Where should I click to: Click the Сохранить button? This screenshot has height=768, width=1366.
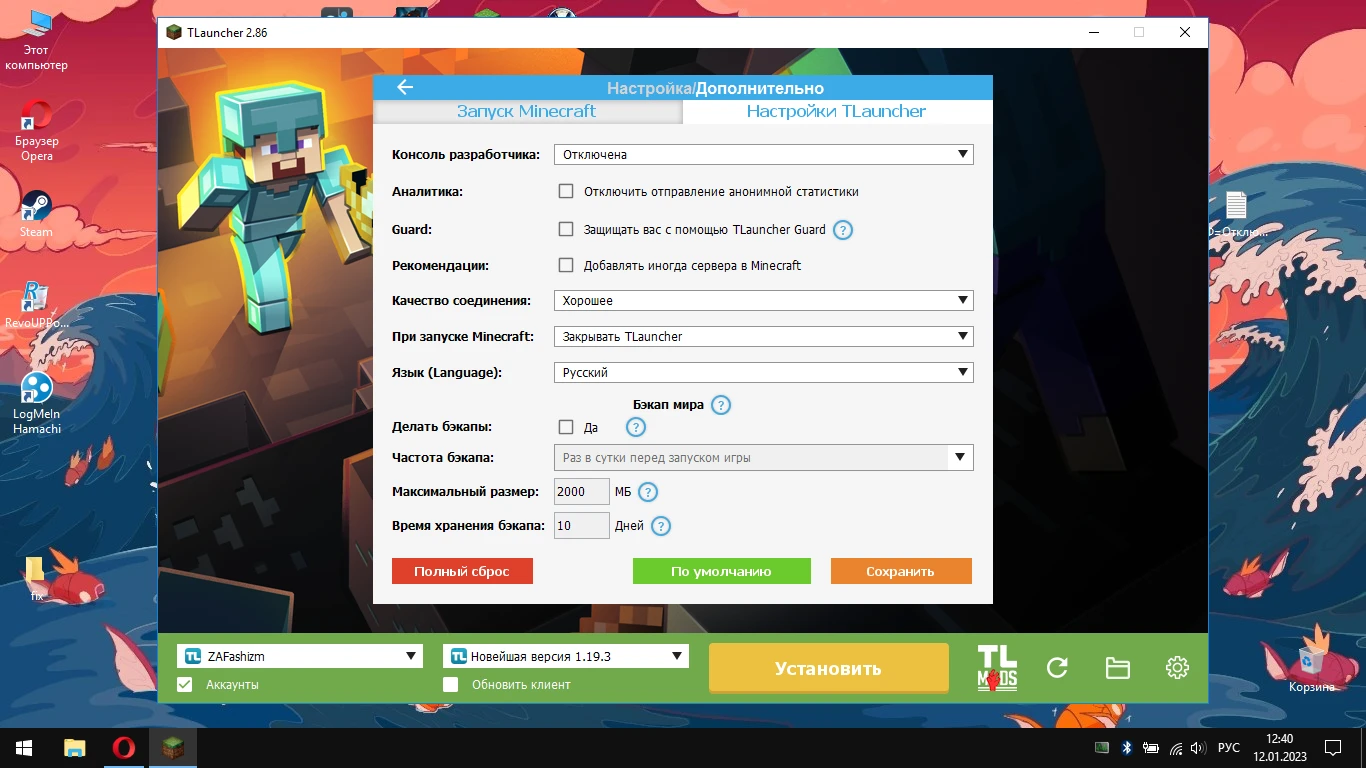pyautogui.click(x=900, y=570)
